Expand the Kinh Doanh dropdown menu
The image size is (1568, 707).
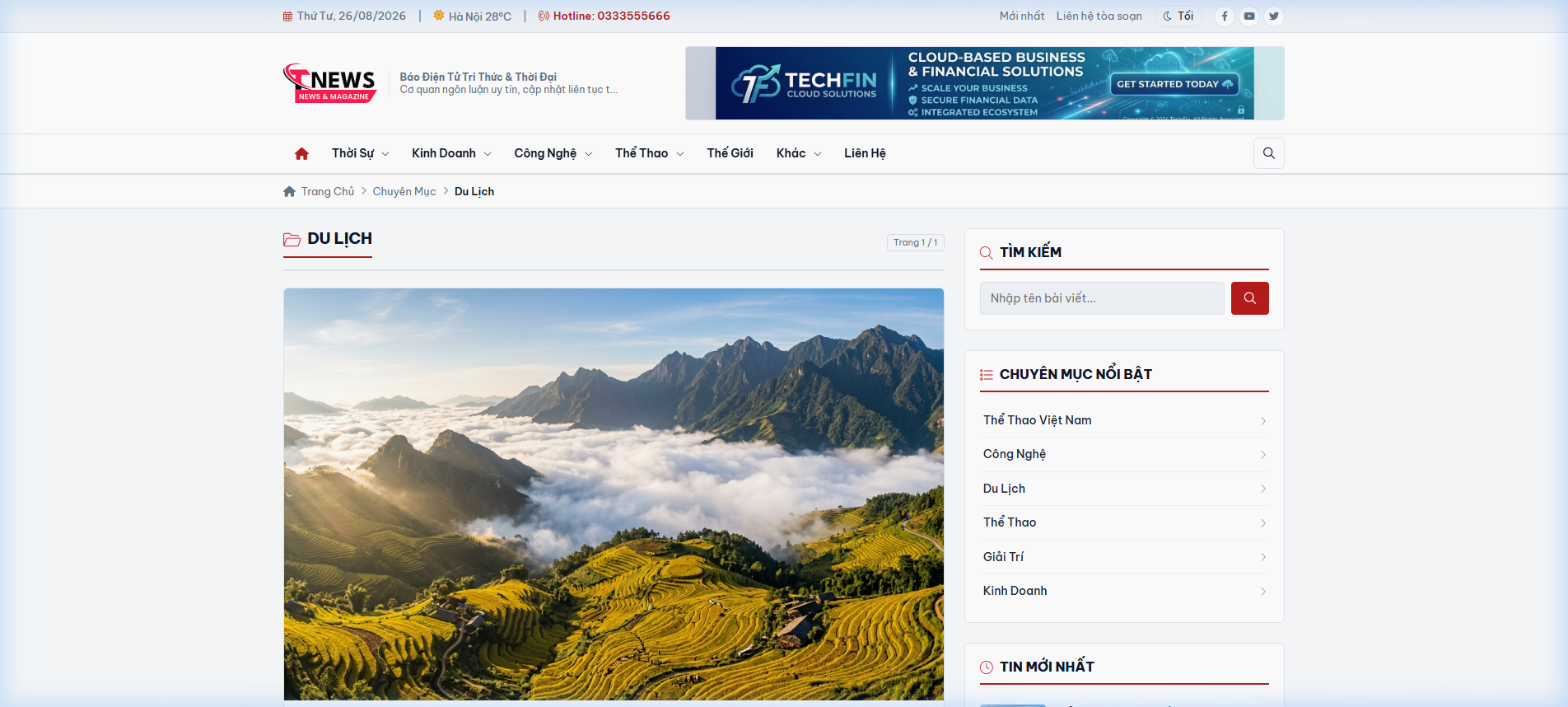tap(451, 153)
